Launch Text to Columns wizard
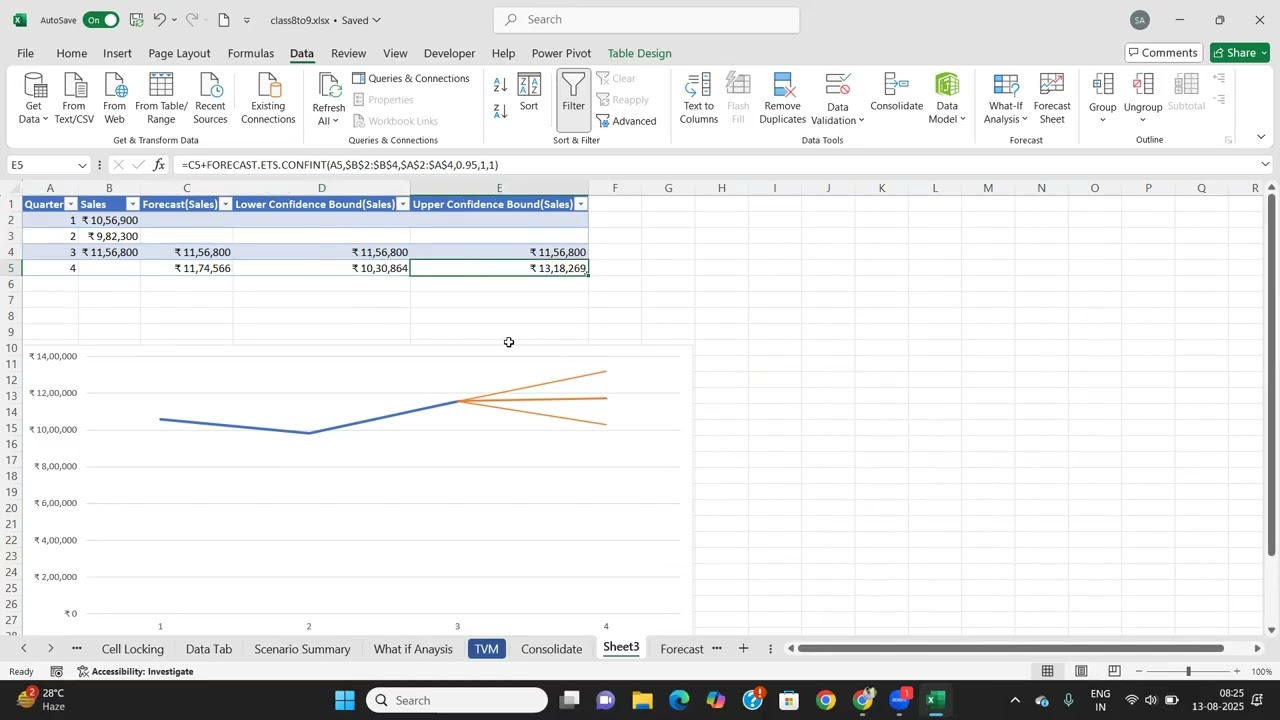Viewport: 1280px width, 720px height. click(699, 98)
